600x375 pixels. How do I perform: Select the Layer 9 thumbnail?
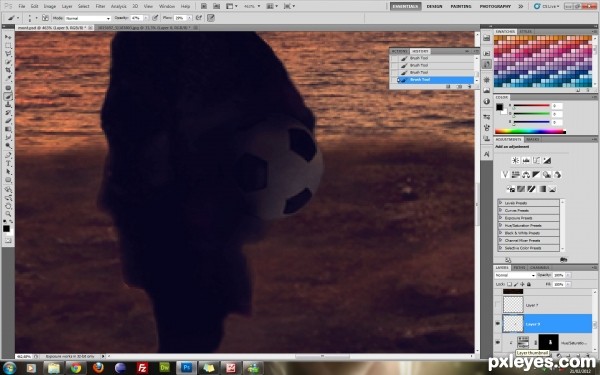click(x=513, y=324)
